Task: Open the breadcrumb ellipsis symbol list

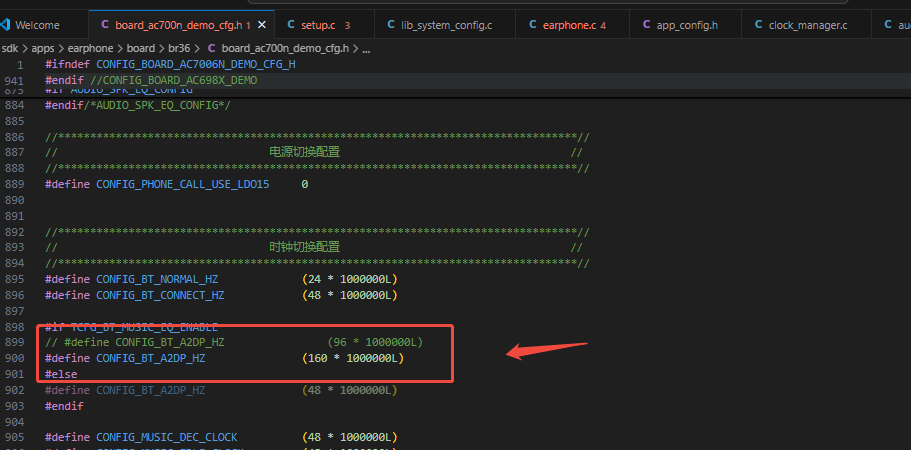Action: 366,49
